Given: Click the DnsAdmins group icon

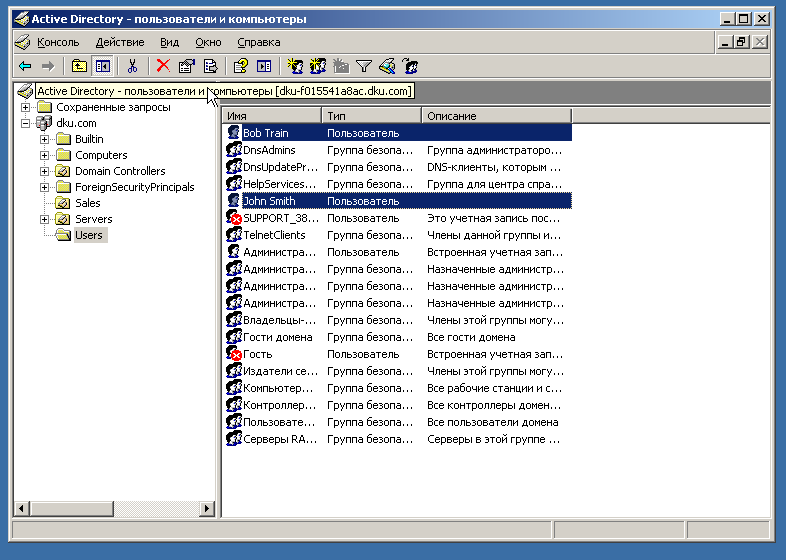Looking at the screenshot, I should (234, 150).
